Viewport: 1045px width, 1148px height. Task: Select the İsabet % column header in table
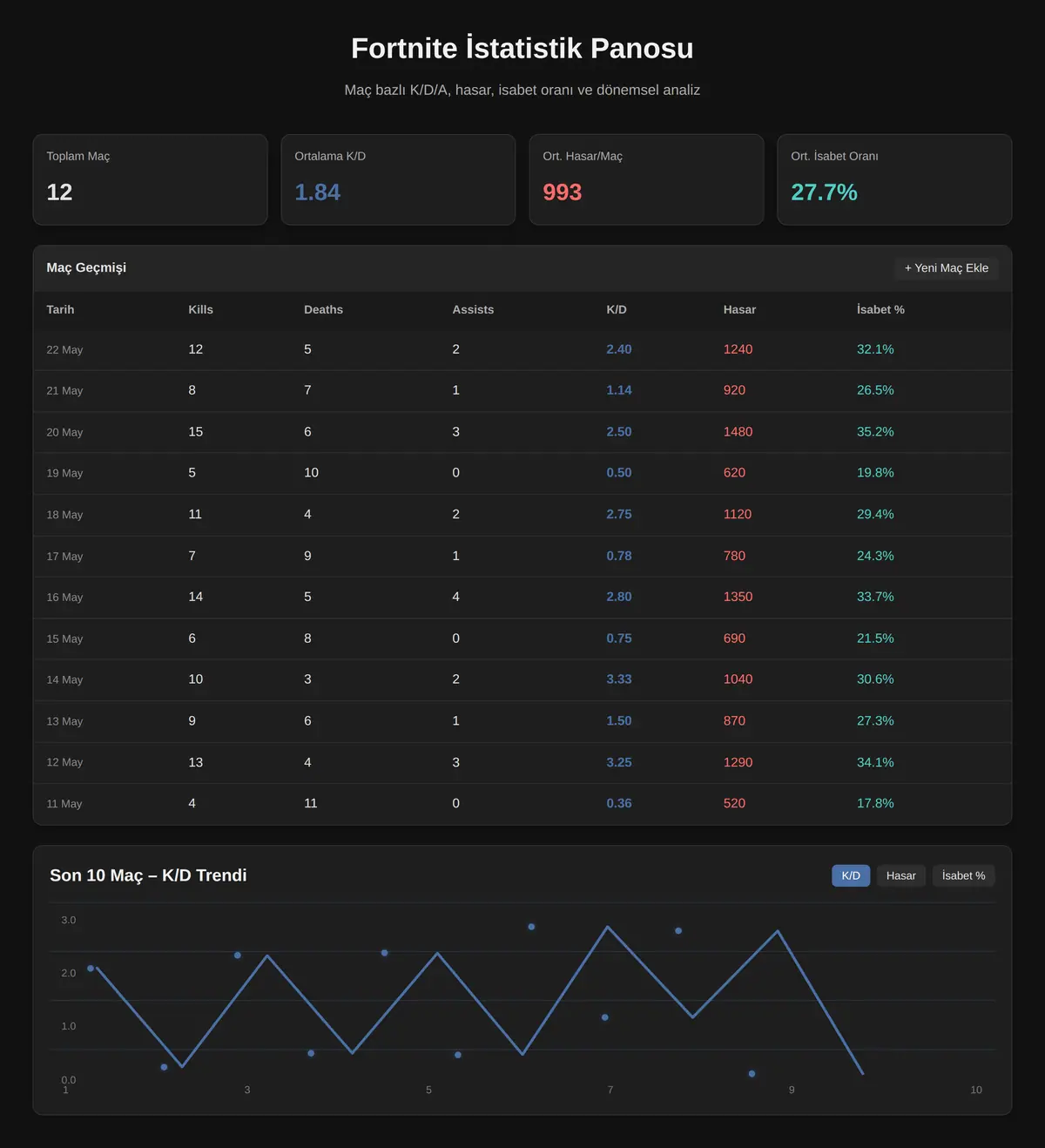(880, 309)
